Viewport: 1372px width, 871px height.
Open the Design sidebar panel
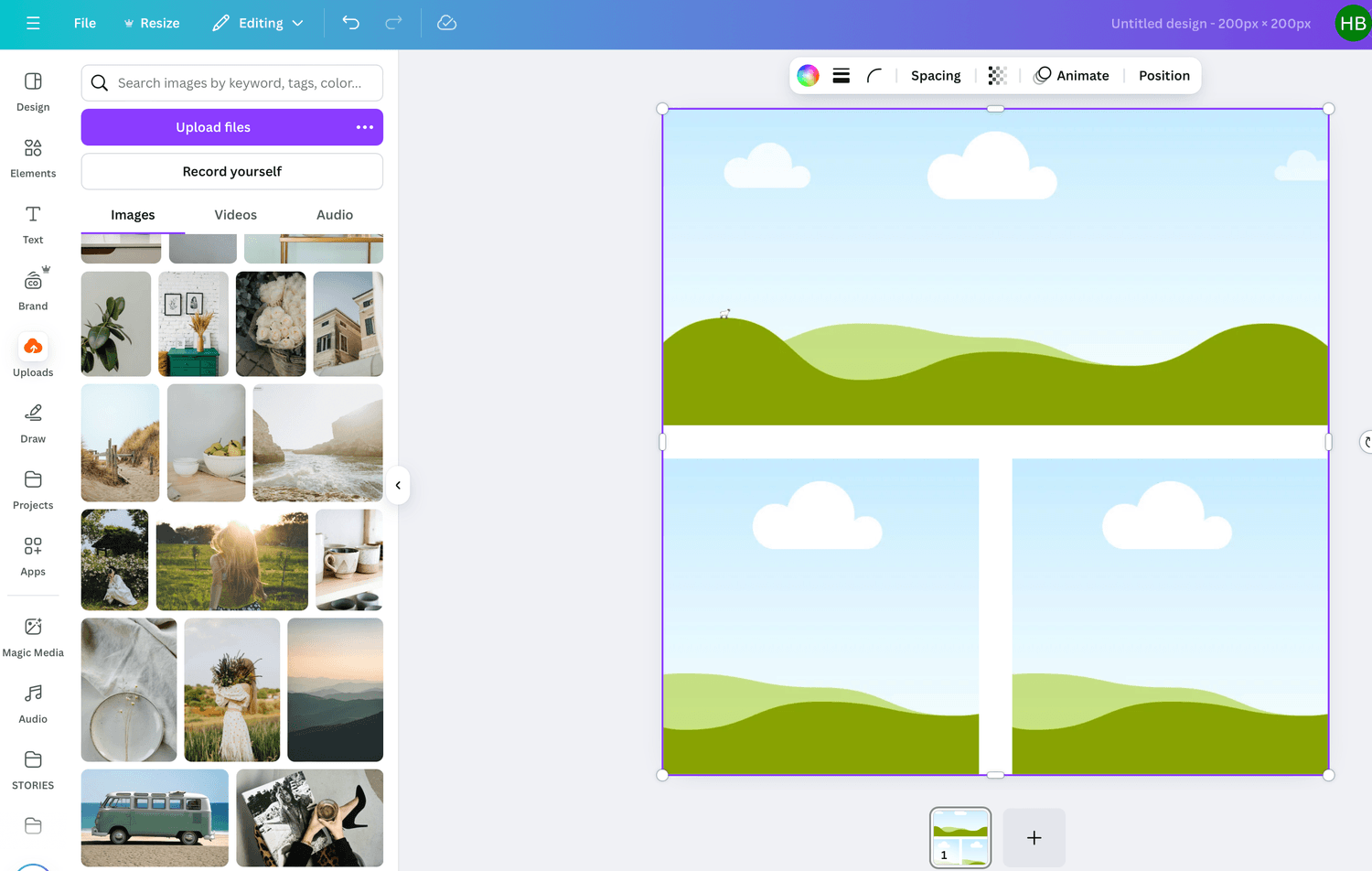pyautogui.click(x=33, y=91)
